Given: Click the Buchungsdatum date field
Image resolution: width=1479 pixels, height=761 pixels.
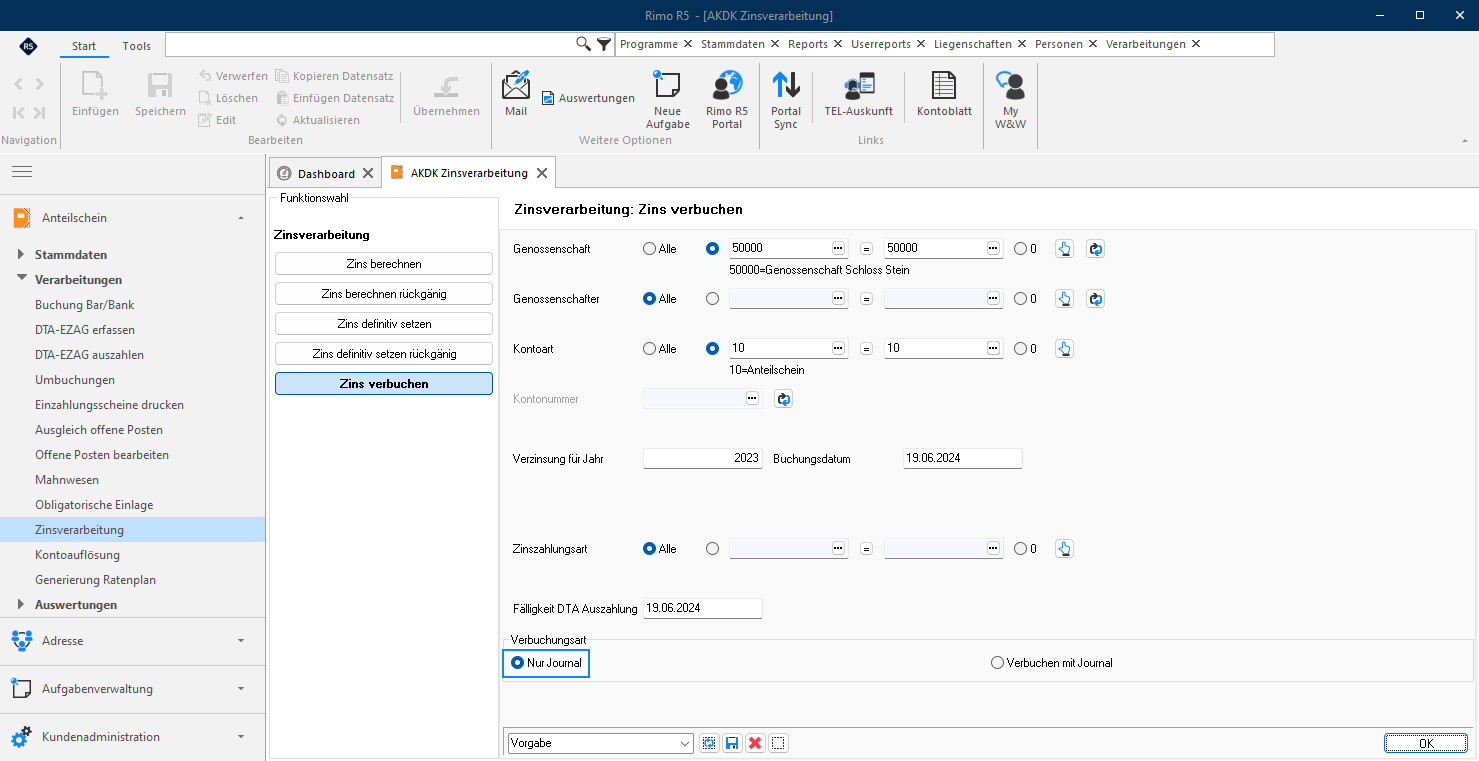Looking at the screenshot, I should [x=963, y=459].
